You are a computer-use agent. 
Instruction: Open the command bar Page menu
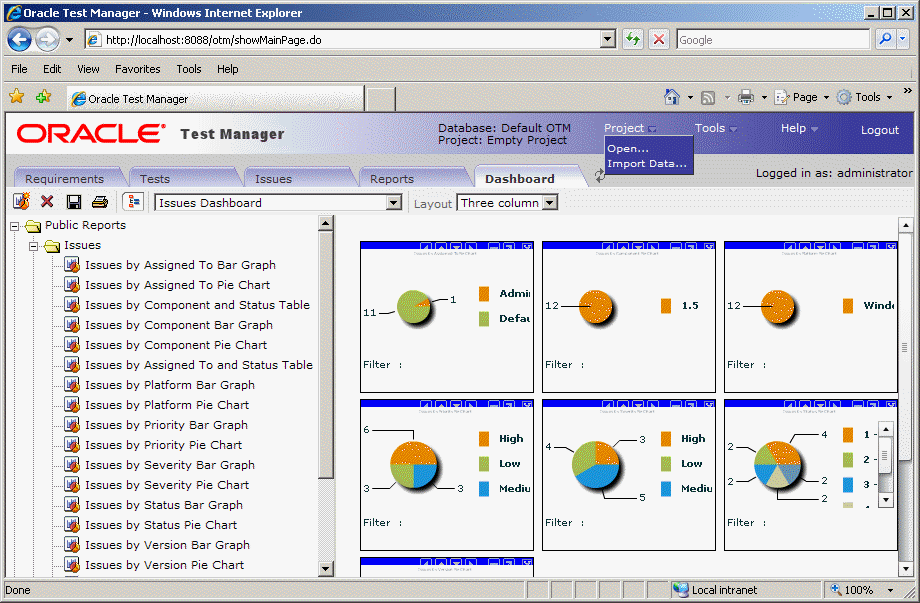click(x=801, y=97)
